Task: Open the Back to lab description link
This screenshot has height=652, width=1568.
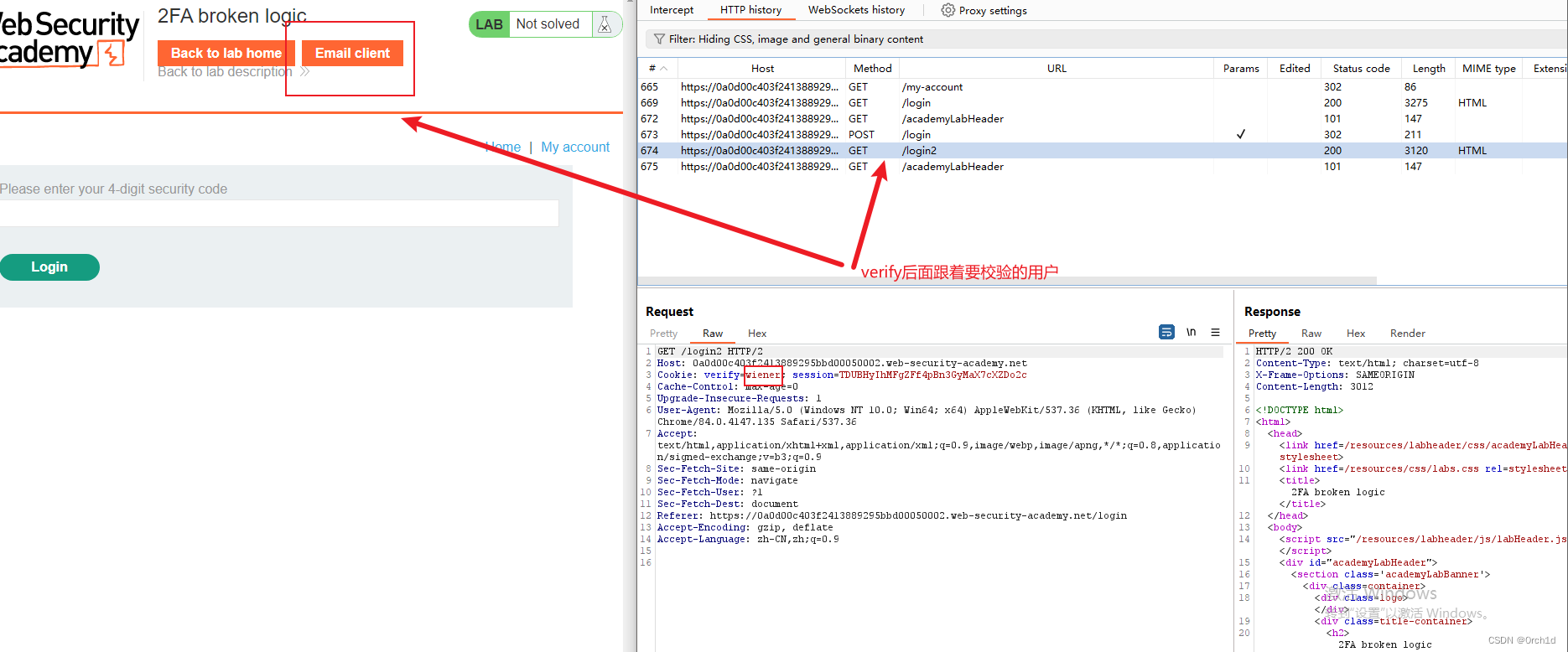Action: coord(225,72)
